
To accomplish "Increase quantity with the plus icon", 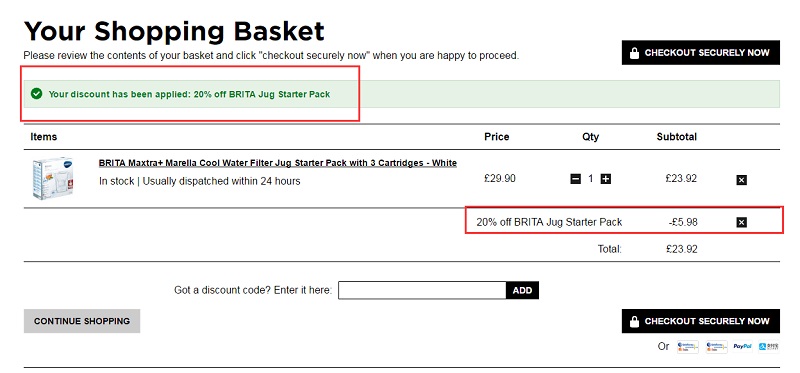I will coord(606,179).
